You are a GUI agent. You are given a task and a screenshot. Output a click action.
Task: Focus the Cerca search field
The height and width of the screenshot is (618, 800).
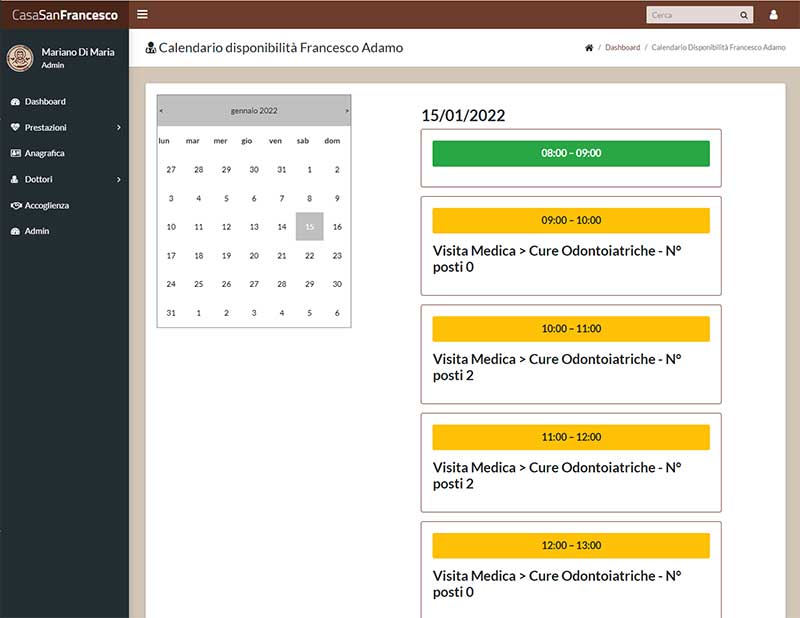point(692,15)
